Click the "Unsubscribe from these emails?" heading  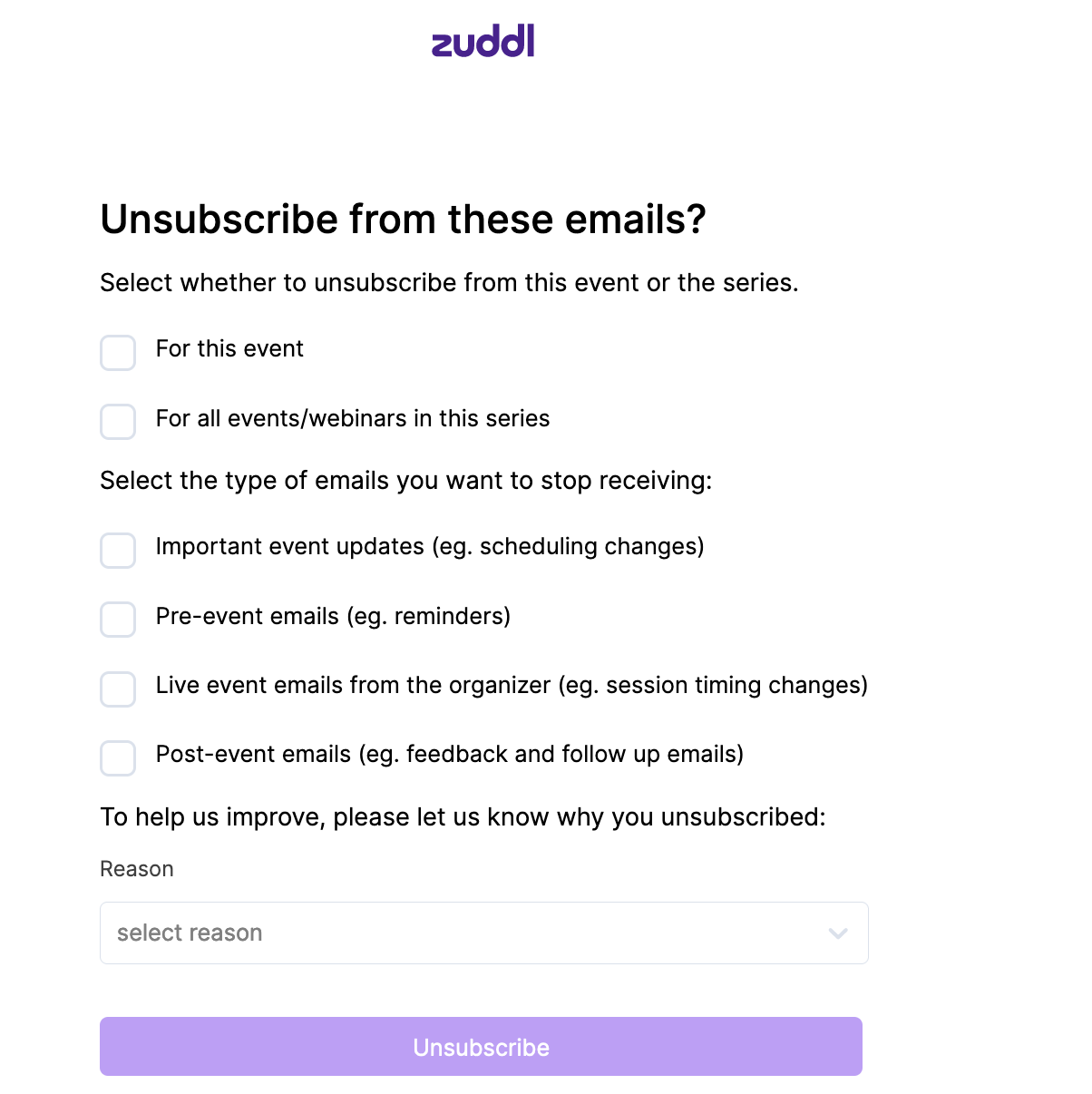point(403,220)
